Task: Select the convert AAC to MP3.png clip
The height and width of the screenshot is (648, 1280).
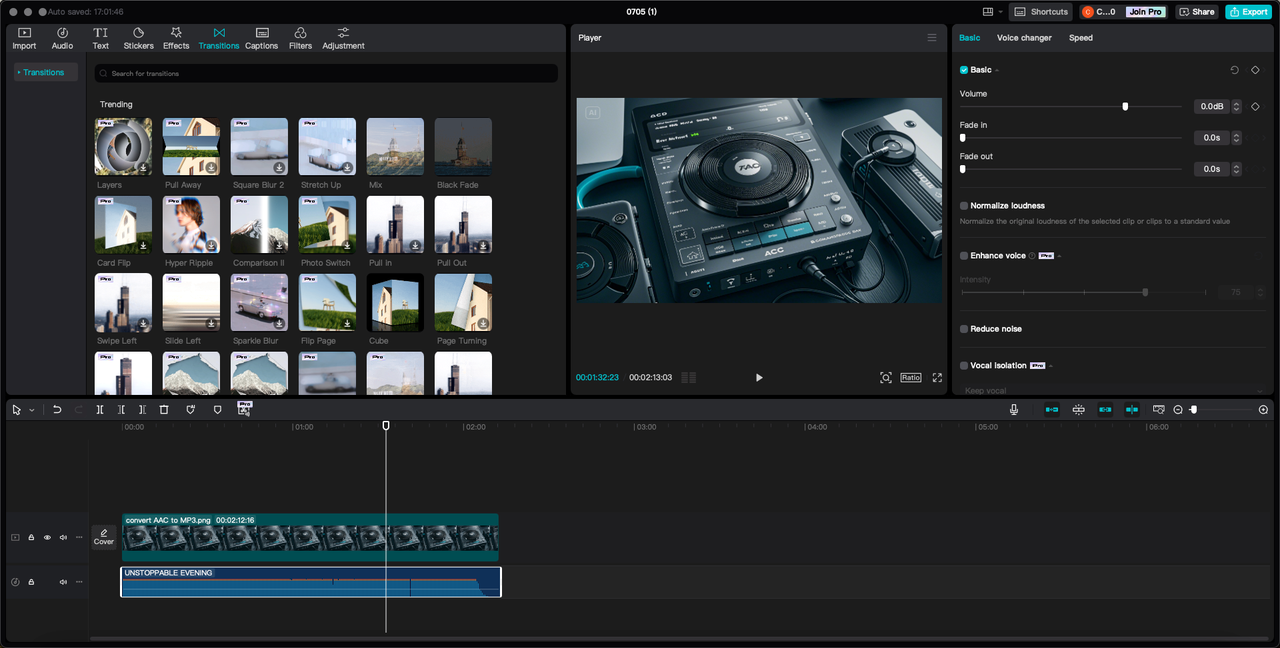Action: tap(310, 538)
